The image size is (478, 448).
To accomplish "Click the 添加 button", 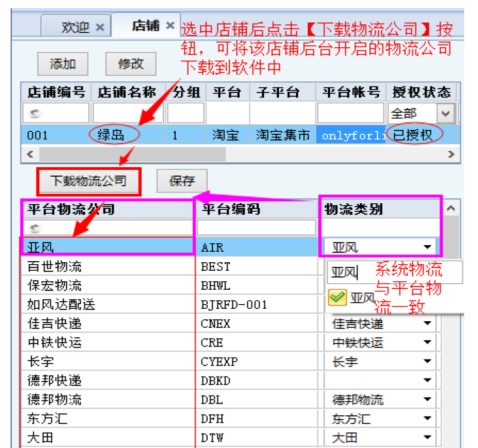I will click(x=63, y=64).
